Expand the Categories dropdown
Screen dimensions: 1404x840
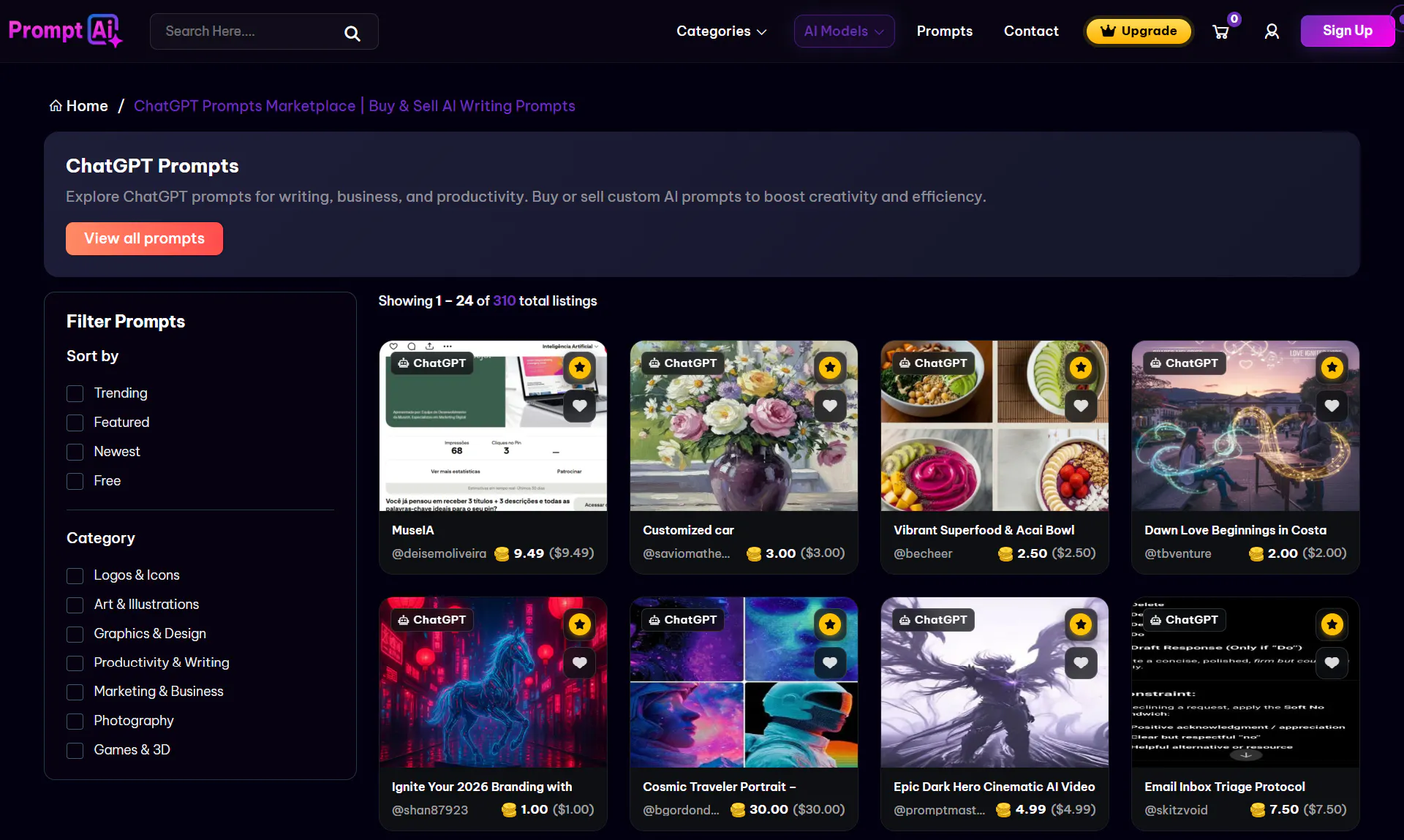click(721, 31)
